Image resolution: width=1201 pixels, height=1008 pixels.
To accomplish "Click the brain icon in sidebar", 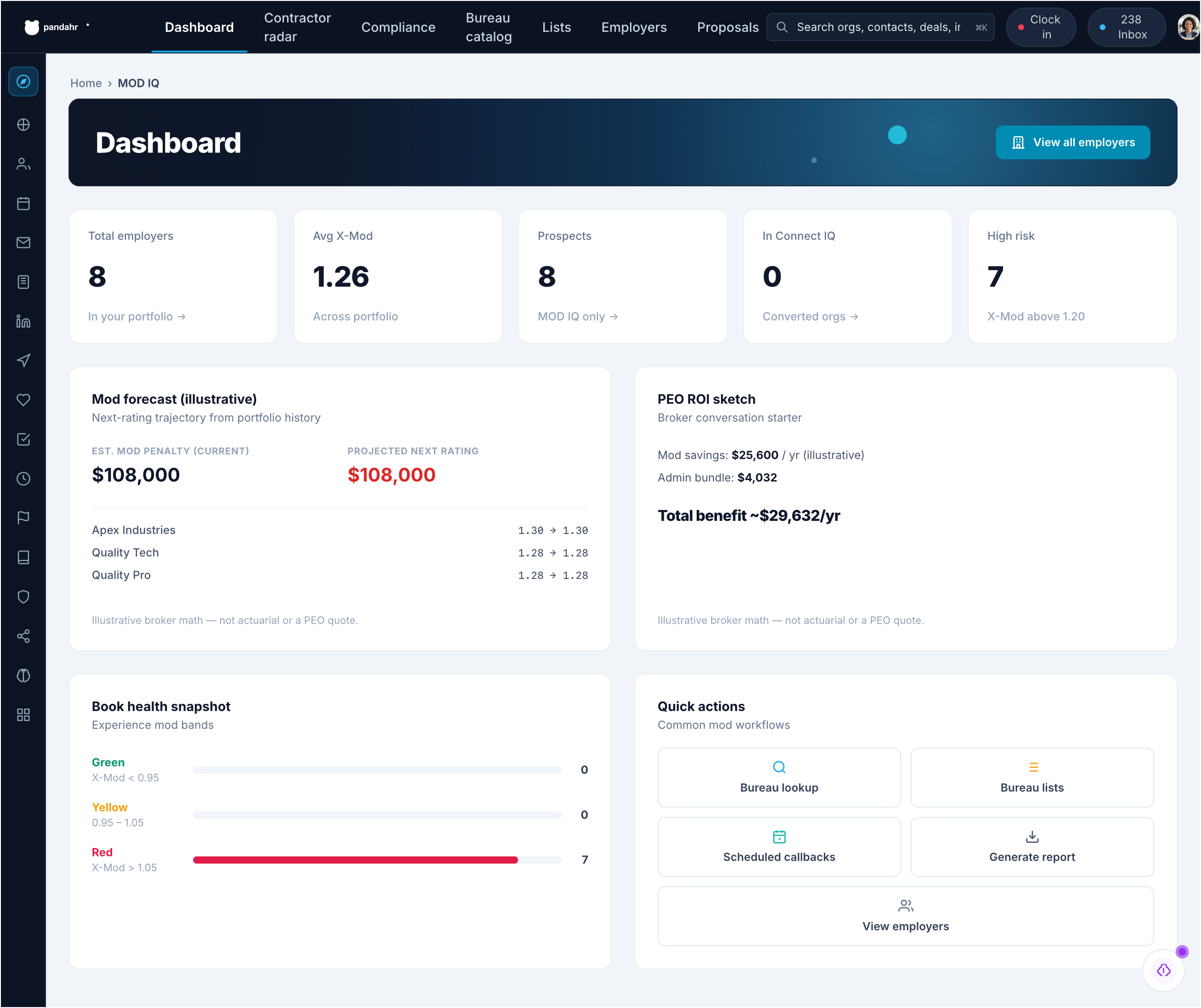I will 23,676.
